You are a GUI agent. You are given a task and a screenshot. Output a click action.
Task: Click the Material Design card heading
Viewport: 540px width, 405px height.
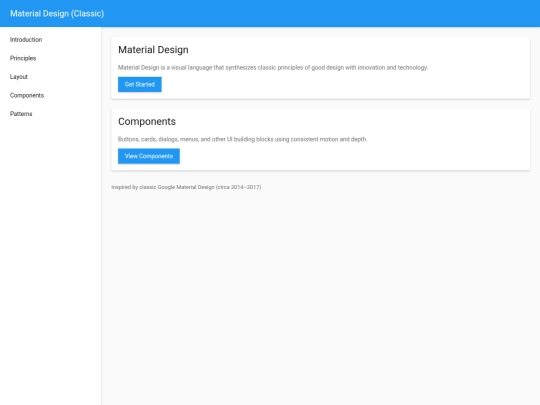tap(153, 50)
